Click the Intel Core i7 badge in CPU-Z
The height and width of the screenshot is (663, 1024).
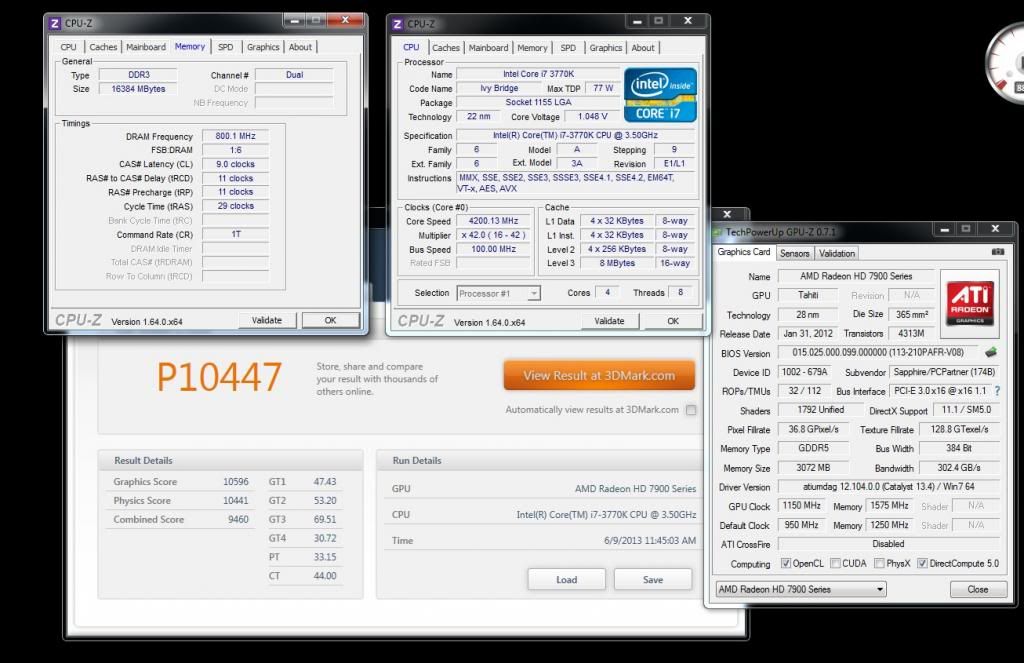660,93
